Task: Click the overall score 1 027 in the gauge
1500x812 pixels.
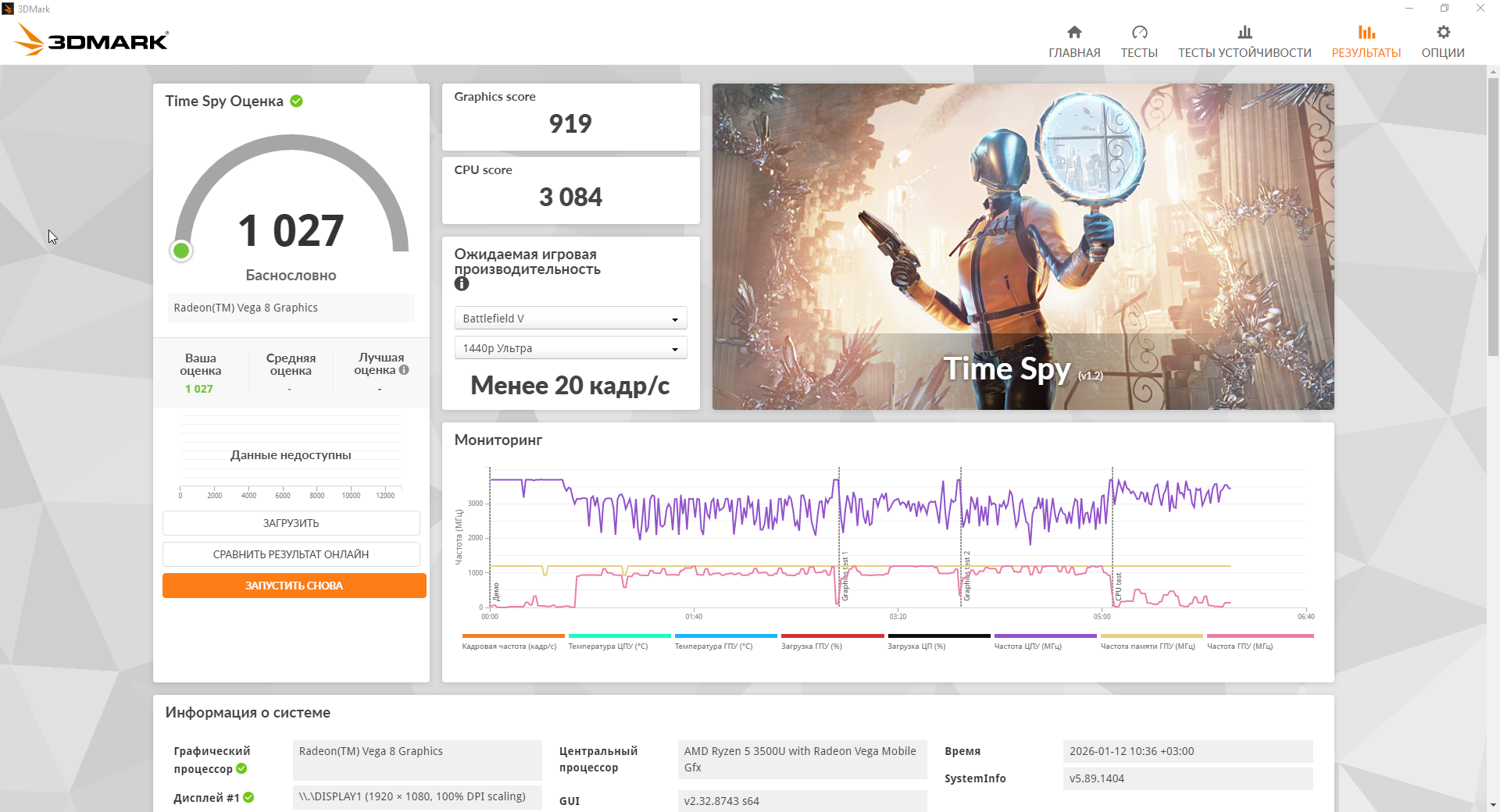Action: point(291,230)
